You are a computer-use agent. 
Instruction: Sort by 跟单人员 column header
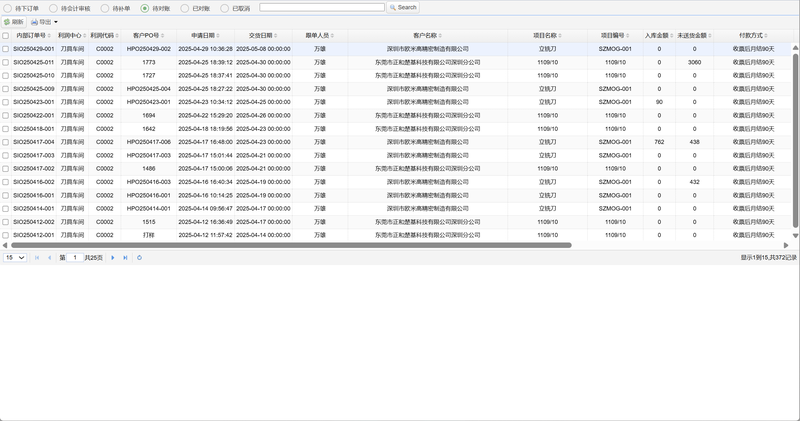(x=320, y=36)
